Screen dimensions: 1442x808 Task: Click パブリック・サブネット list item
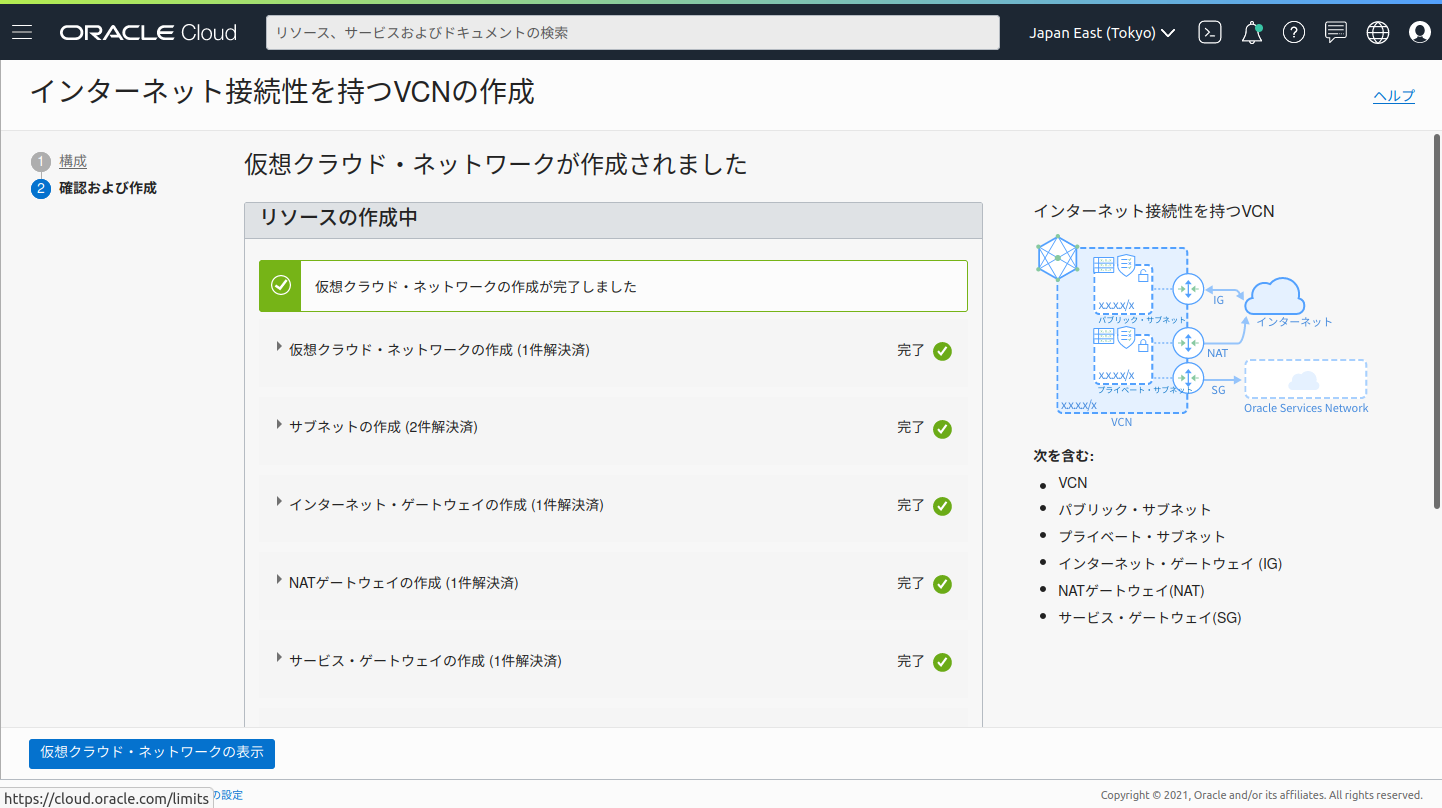tap(1135, 510)
